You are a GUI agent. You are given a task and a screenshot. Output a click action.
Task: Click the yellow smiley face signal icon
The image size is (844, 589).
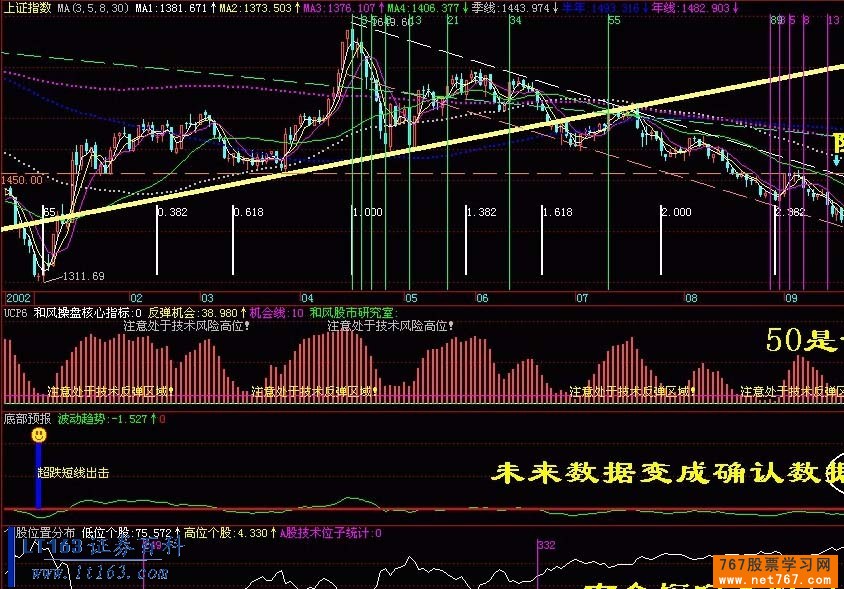coord(38,436)
